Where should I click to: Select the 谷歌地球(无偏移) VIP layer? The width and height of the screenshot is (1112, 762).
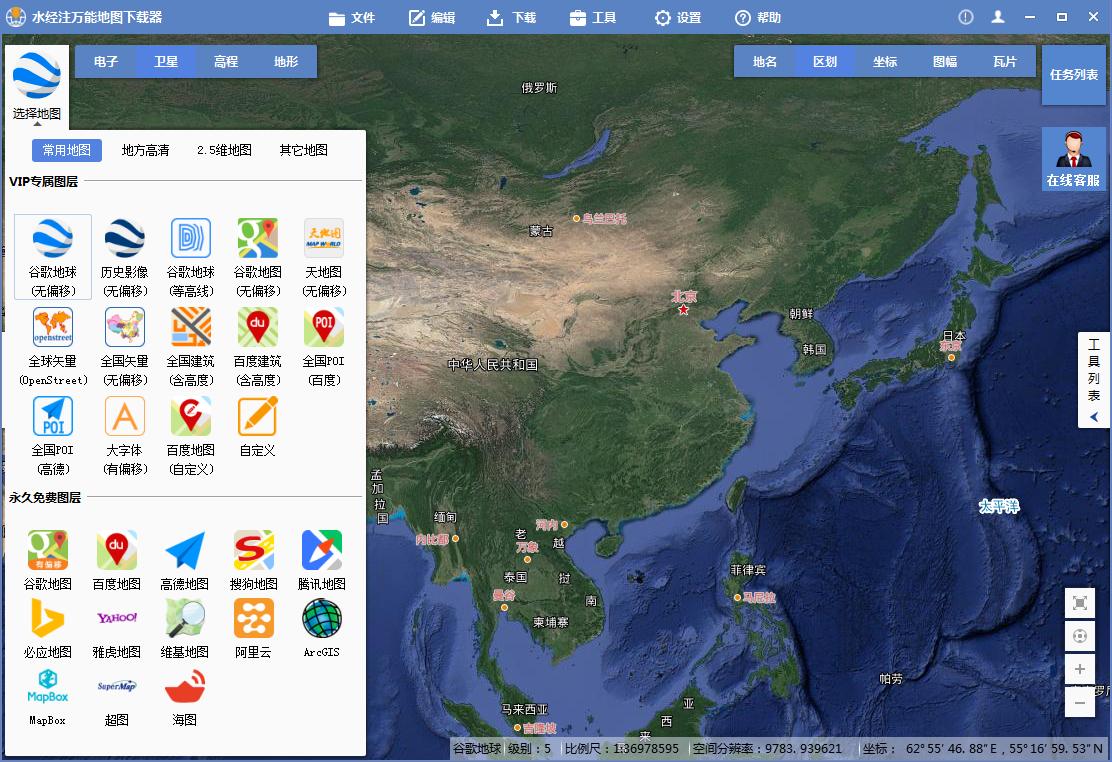pyautogui.click(x=52, y=256)
